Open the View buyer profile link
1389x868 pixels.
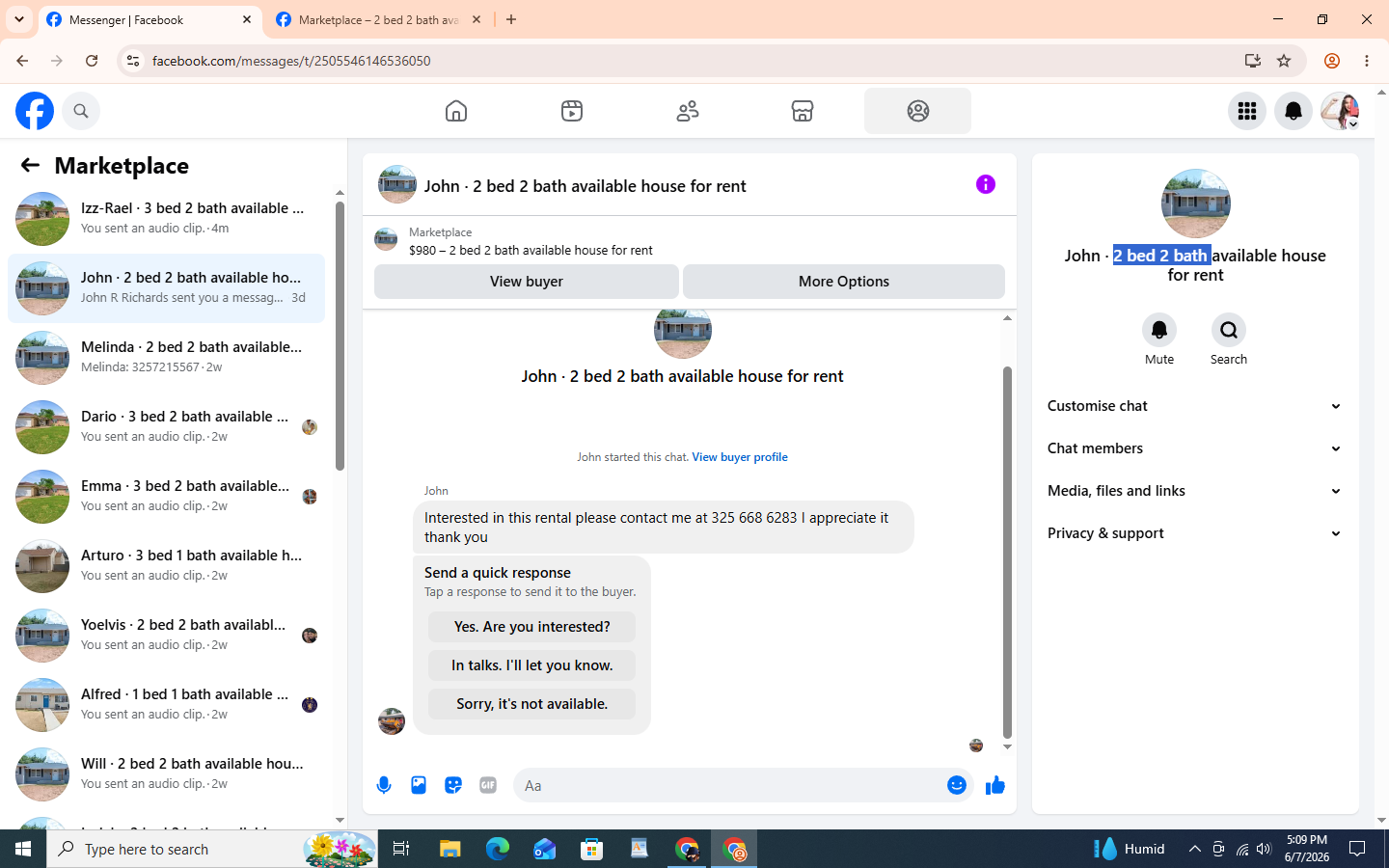(740, 457)
